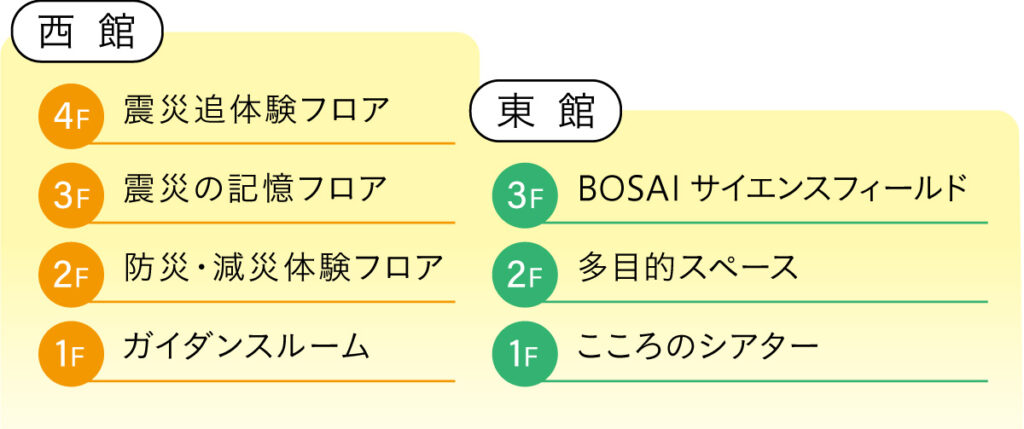The width and height of the screenshot is (1024, 429).
Task: Open BOSAI サイエンスフィールド entry
Action: 773,188
